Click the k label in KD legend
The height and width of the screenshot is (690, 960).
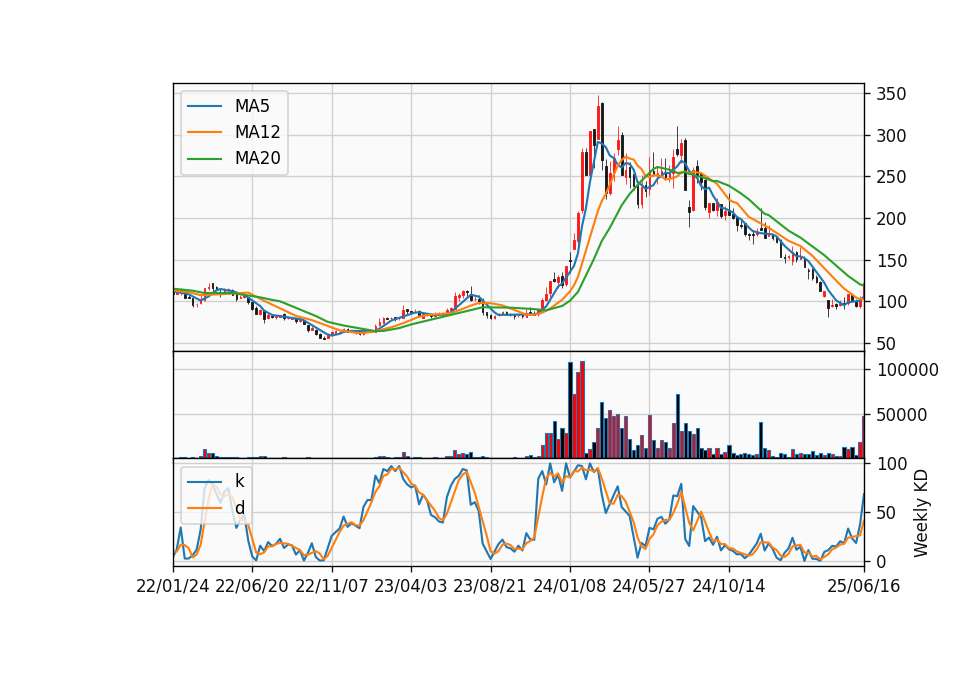tap(239, 481)
